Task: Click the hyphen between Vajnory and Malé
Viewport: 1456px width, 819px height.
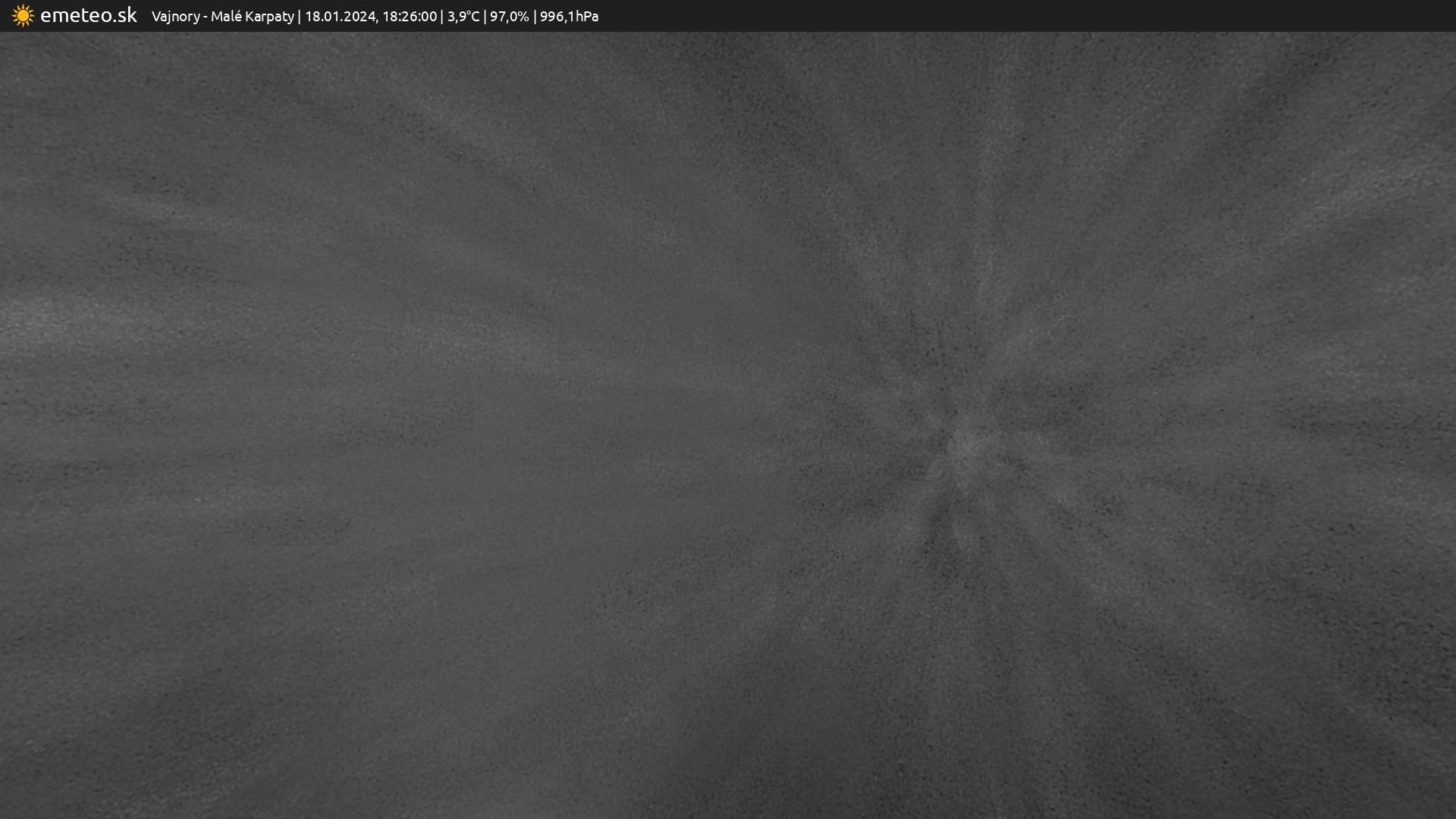Action: pos(206,17)
